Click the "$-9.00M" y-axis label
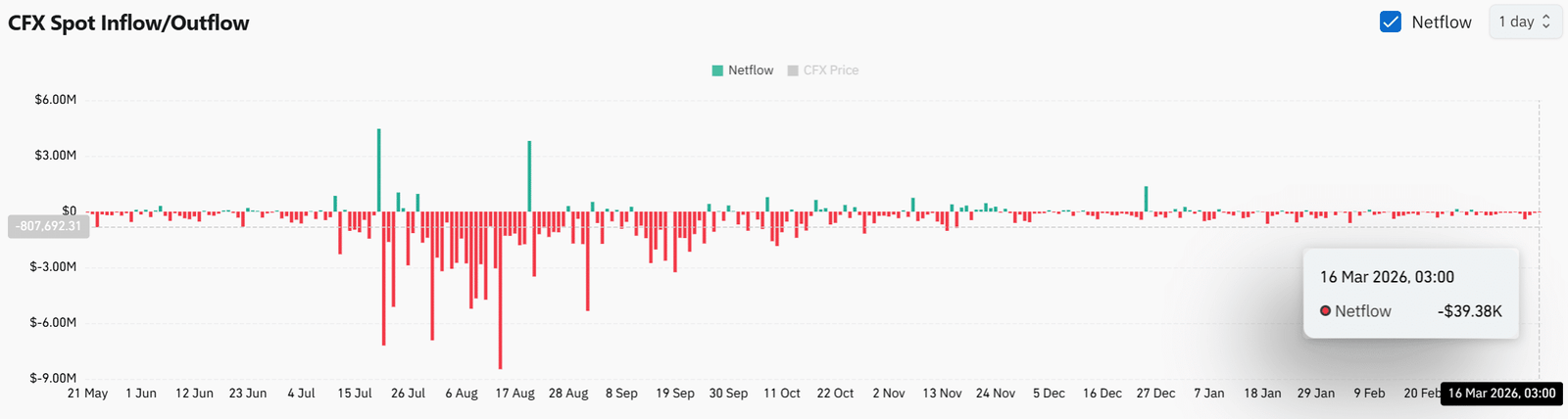The image size is (1568, 419). [x=53, y=378]
